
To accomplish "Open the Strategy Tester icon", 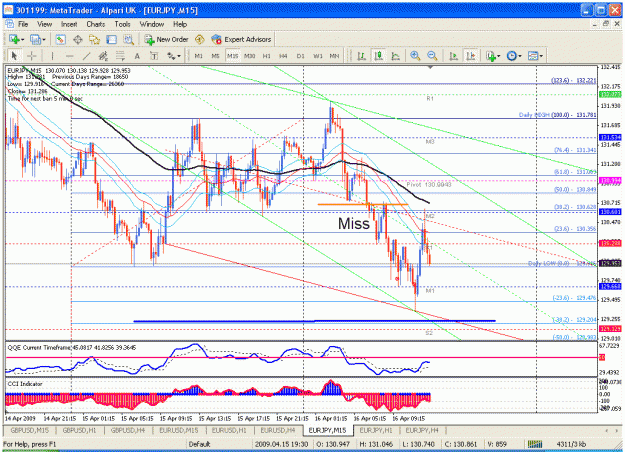I will coord(128,39).
